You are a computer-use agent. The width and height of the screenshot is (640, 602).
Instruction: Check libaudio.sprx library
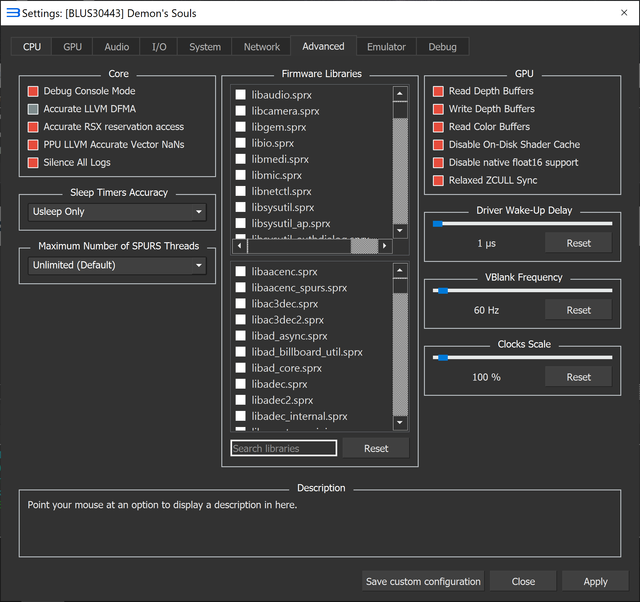(x=241, y=95)
